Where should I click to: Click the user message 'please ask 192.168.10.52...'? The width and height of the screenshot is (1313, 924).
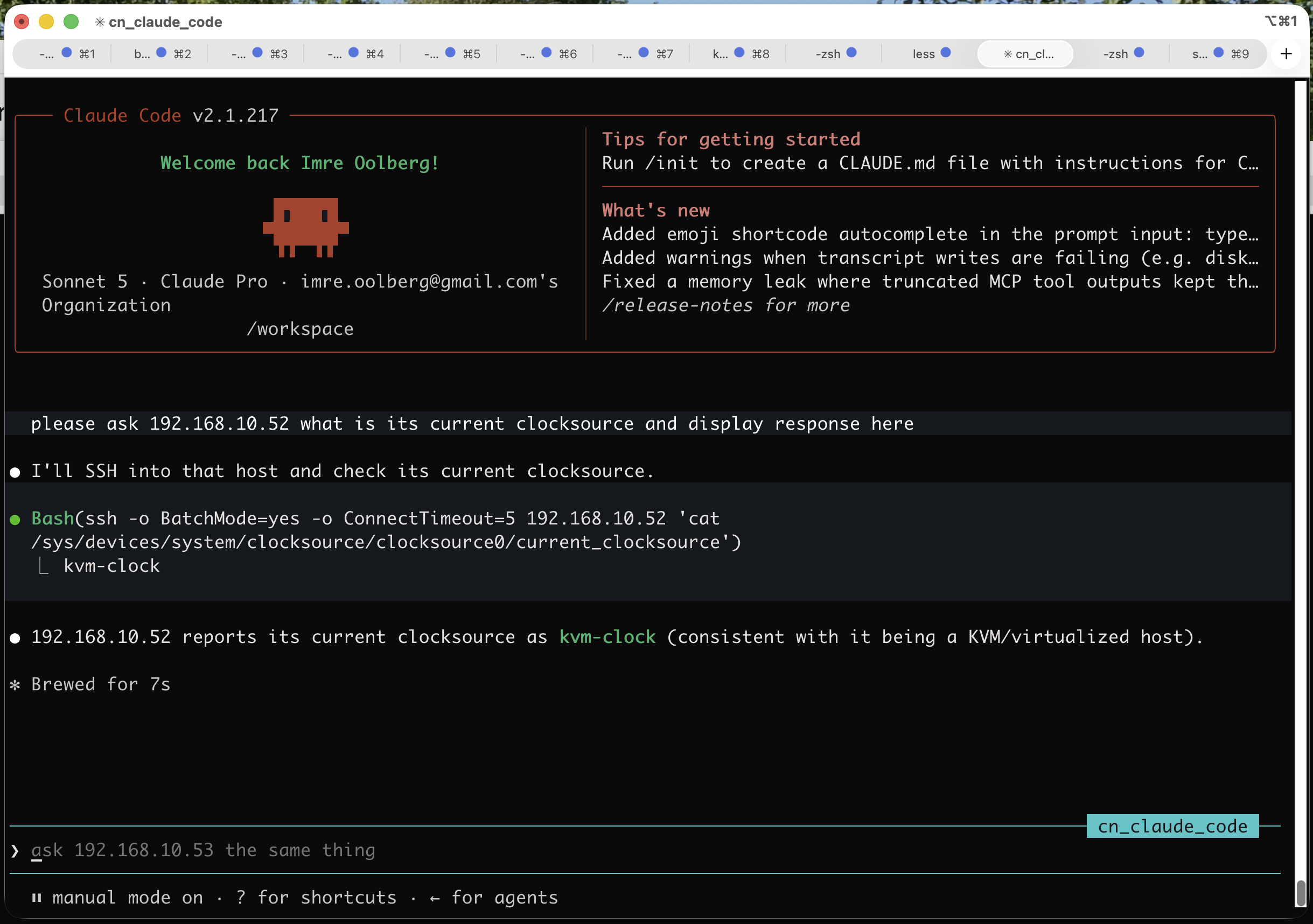tap(472, 424)
